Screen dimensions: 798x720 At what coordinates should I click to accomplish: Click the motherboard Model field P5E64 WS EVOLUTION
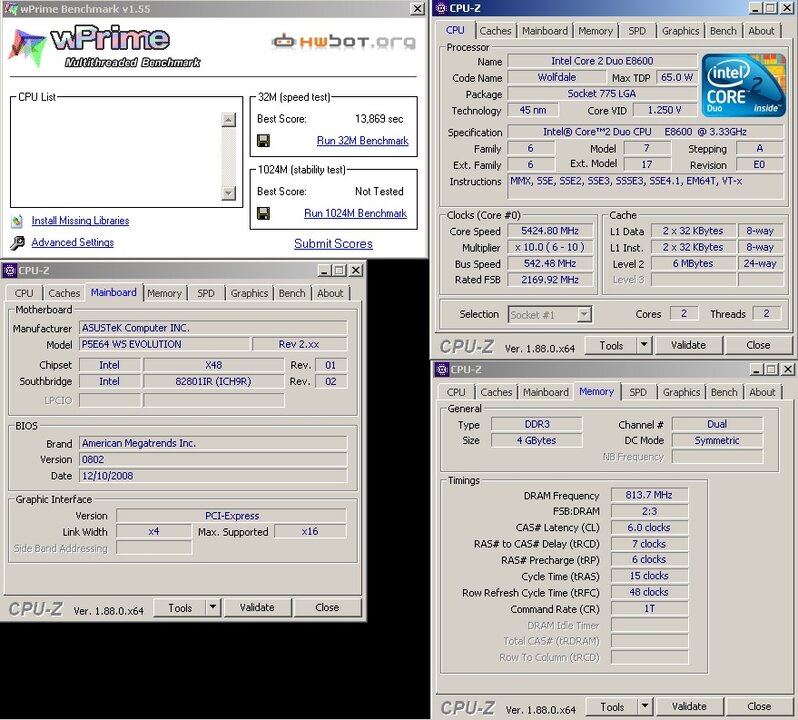coord(164,344)
